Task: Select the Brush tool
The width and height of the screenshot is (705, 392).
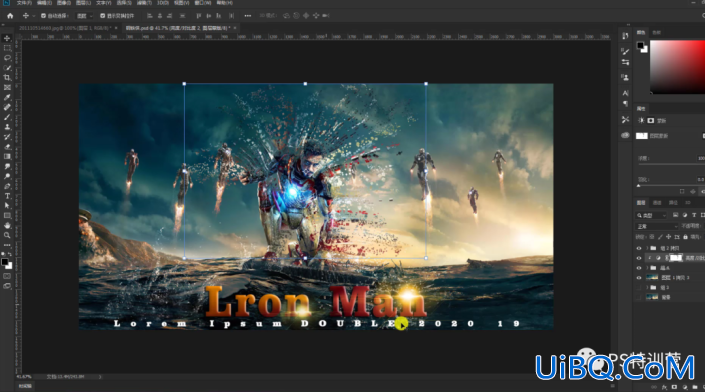Action: tap(7, 117)
